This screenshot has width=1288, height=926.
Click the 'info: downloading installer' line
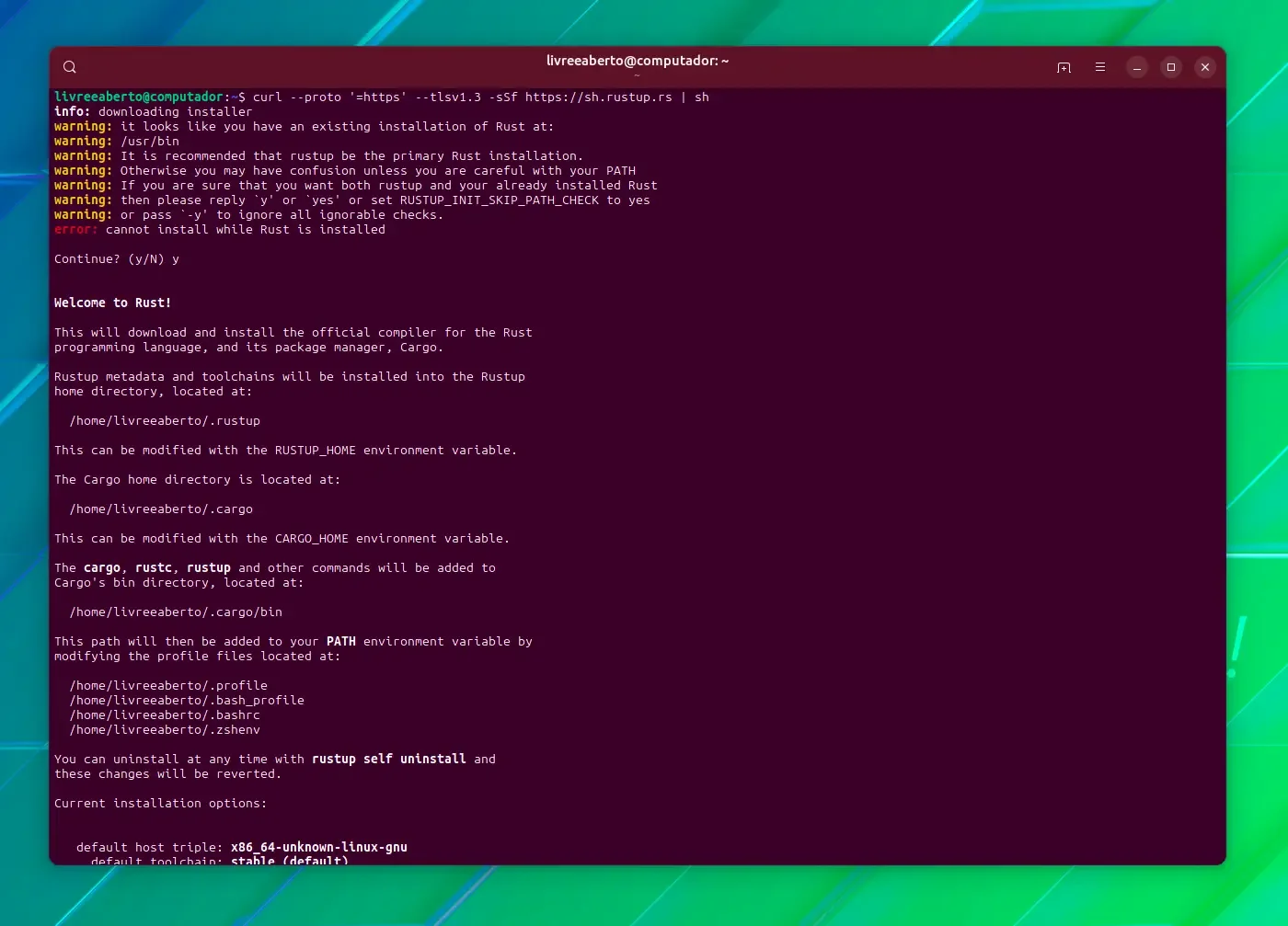pyautogui.click(x=153, y=112)
